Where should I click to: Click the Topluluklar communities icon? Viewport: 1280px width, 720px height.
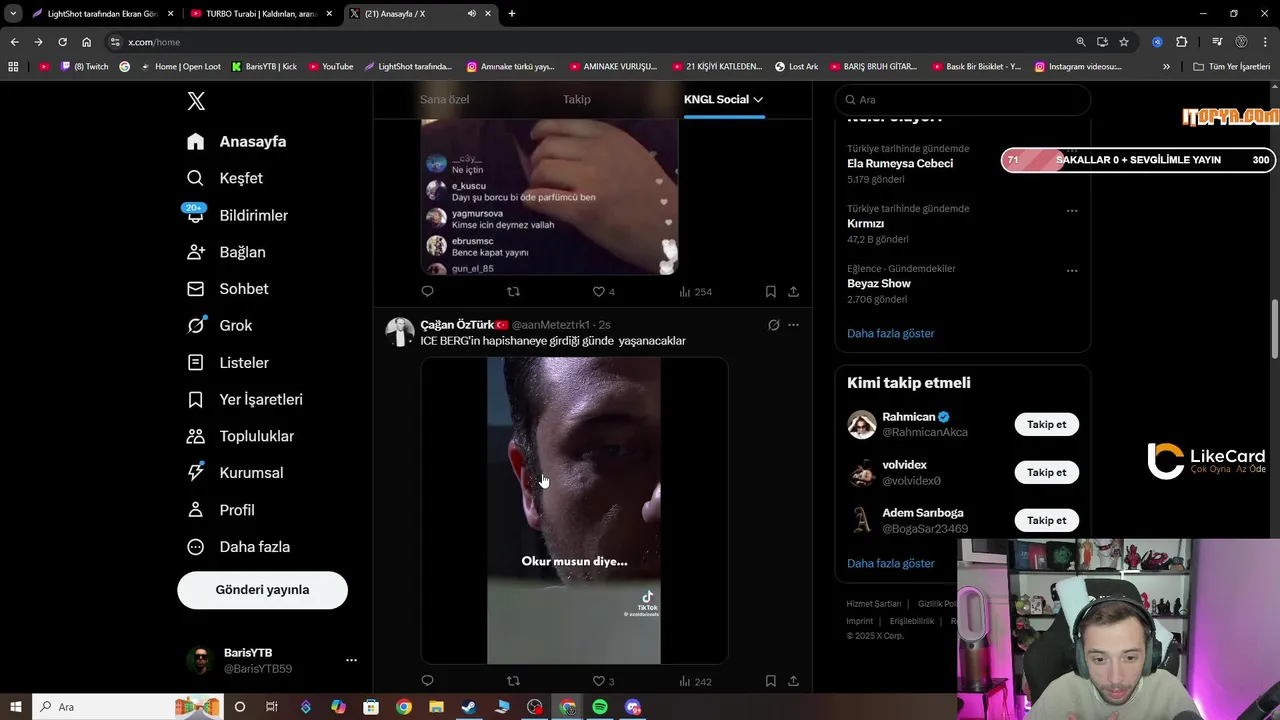(x=196, y=436)
